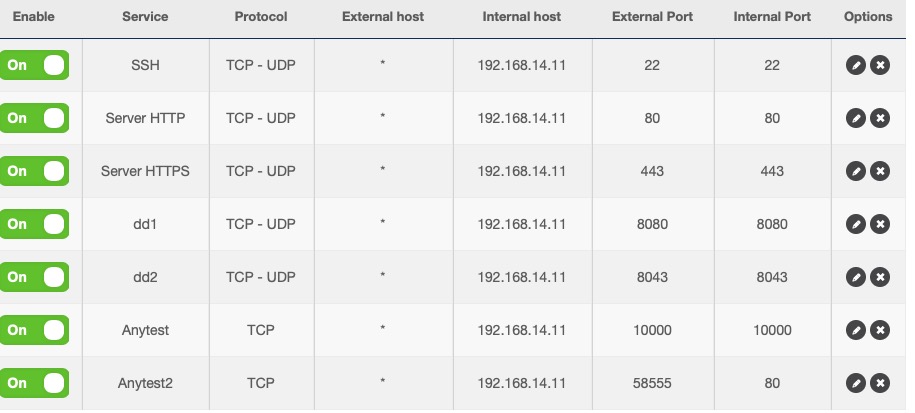Image resolution: width=915 pixels, height=413 pixels.
Task: Select the Anytest row internal host cell
Action: pos(522,330)
